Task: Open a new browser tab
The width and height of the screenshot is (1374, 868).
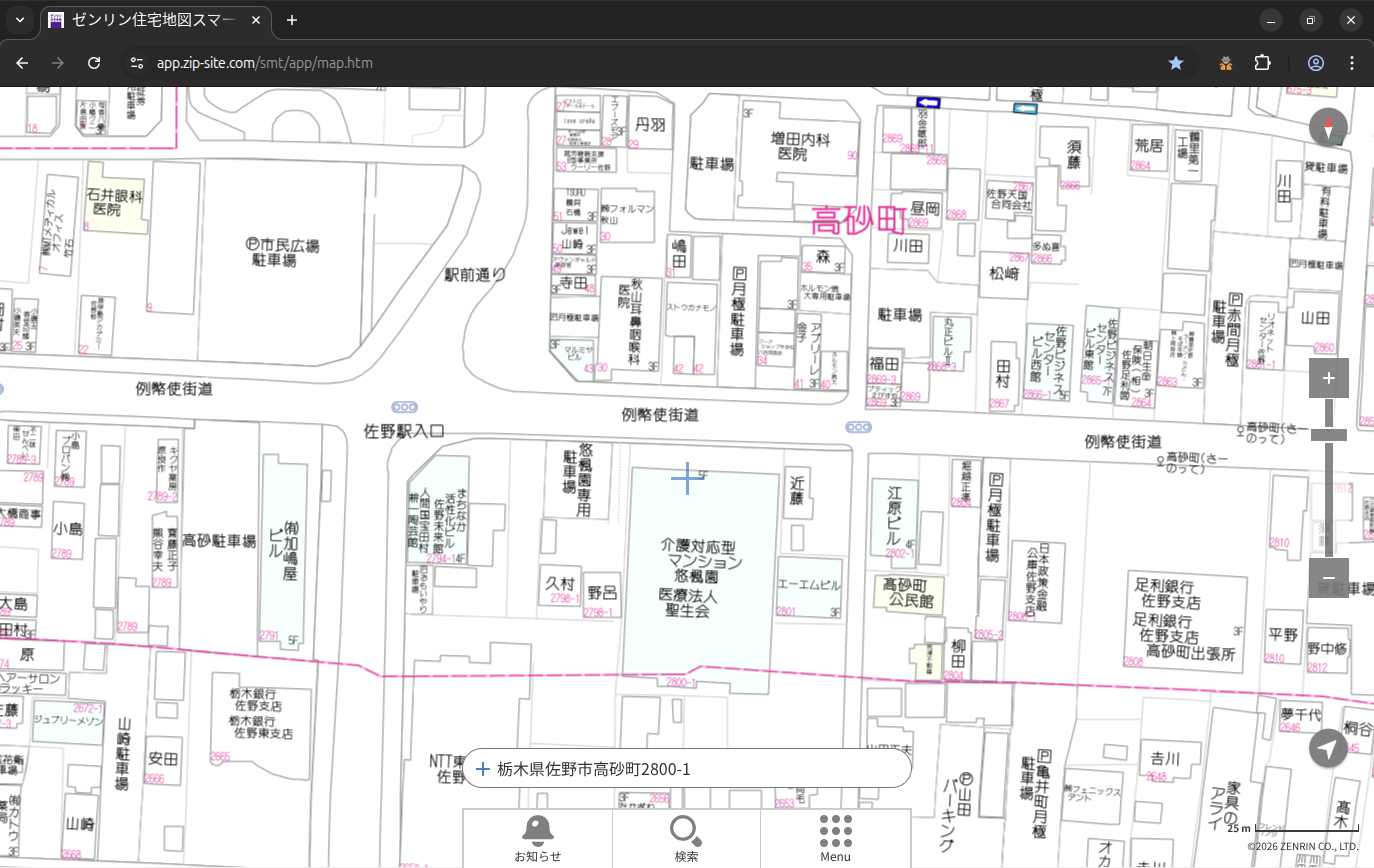Action: point(292,20)
